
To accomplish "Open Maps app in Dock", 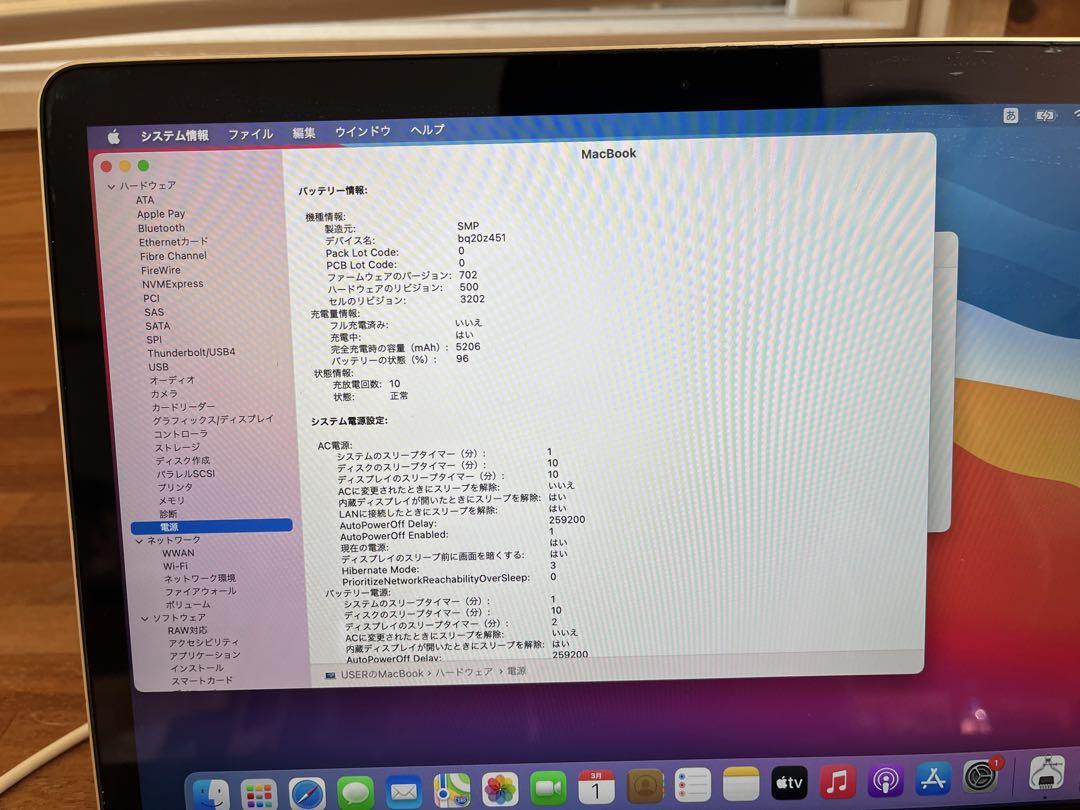I will 452,790.
